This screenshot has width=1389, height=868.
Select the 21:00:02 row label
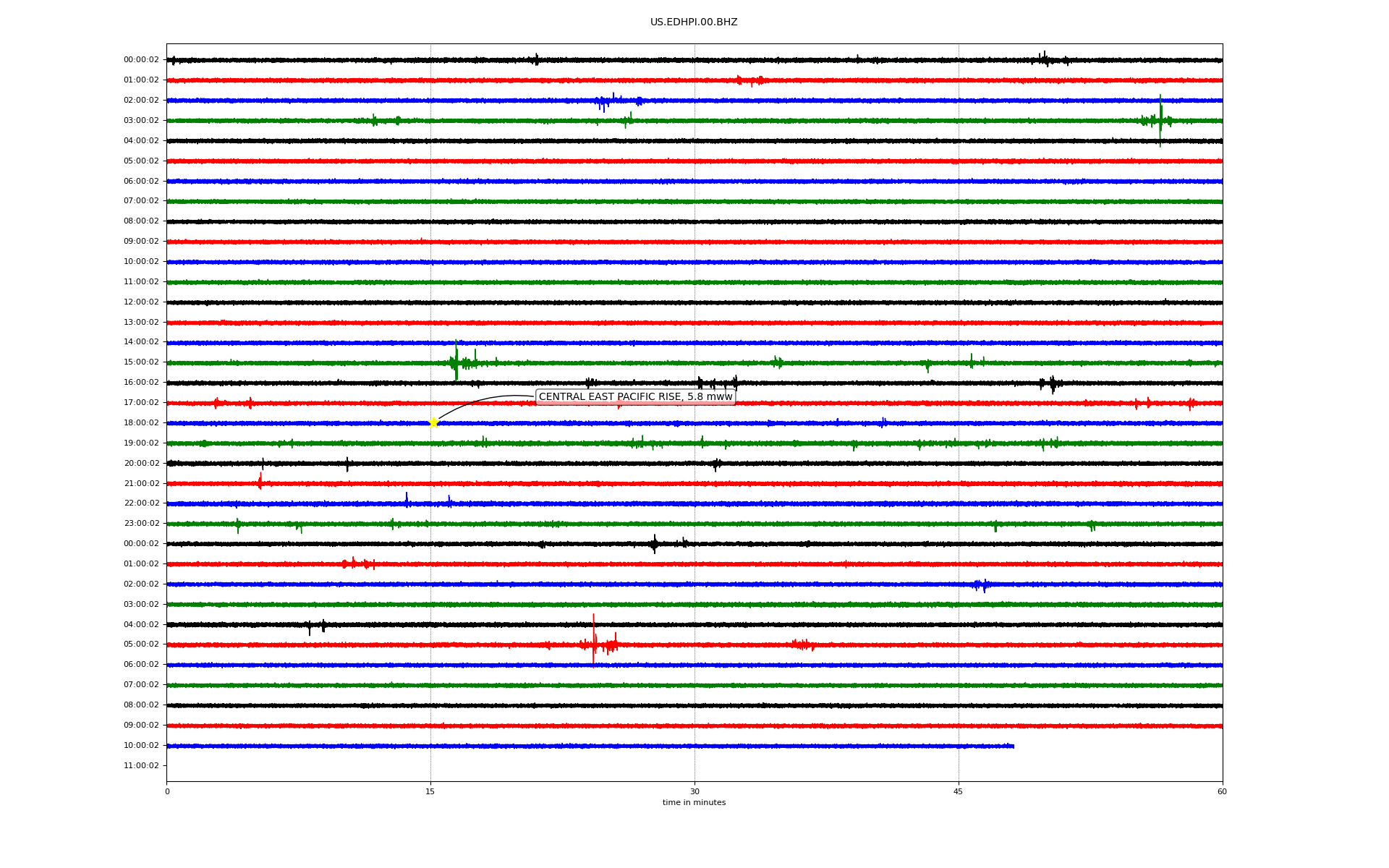[x=141, y=483]
